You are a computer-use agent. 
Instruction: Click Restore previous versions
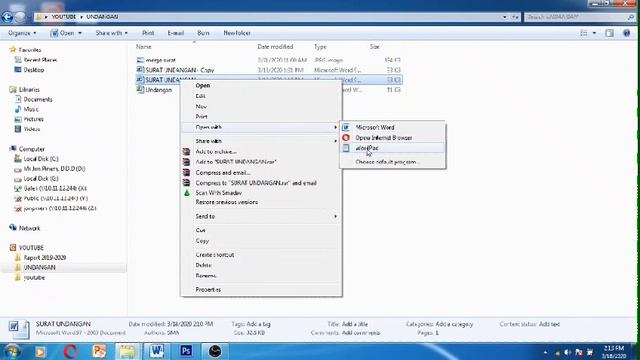click(x=261, y=202)
